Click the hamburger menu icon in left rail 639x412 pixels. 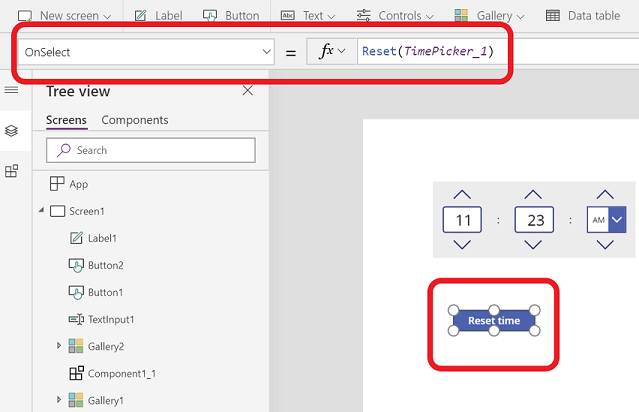(11, 91)
